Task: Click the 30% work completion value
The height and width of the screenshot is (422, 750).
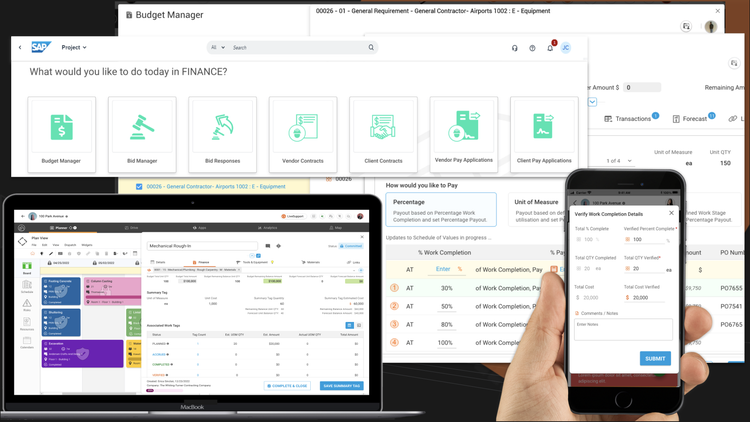Action: [x=446, y=288]
